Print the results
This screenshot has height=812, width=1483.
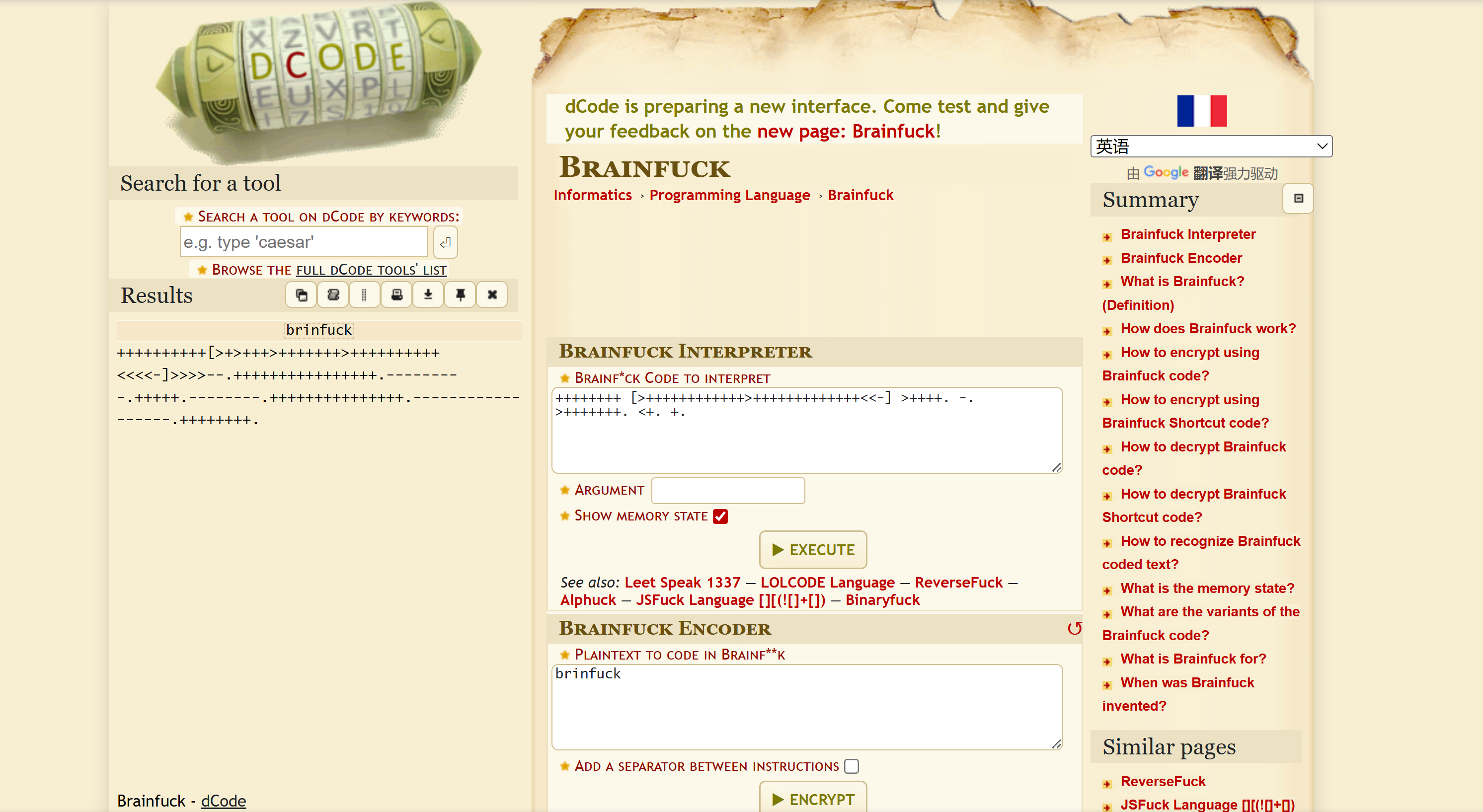click(396, 295)
